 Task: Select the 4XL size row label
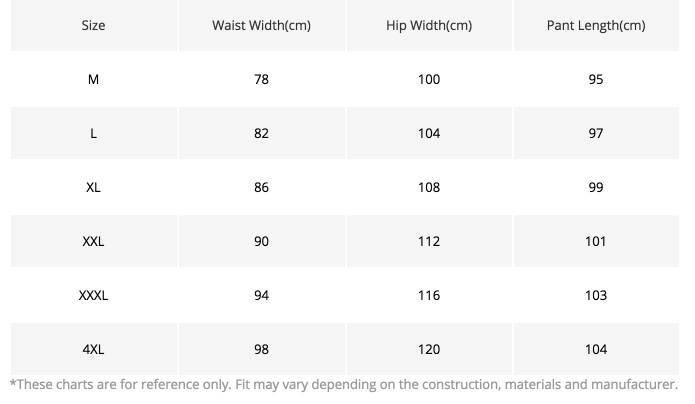click(x=93, y=349)
